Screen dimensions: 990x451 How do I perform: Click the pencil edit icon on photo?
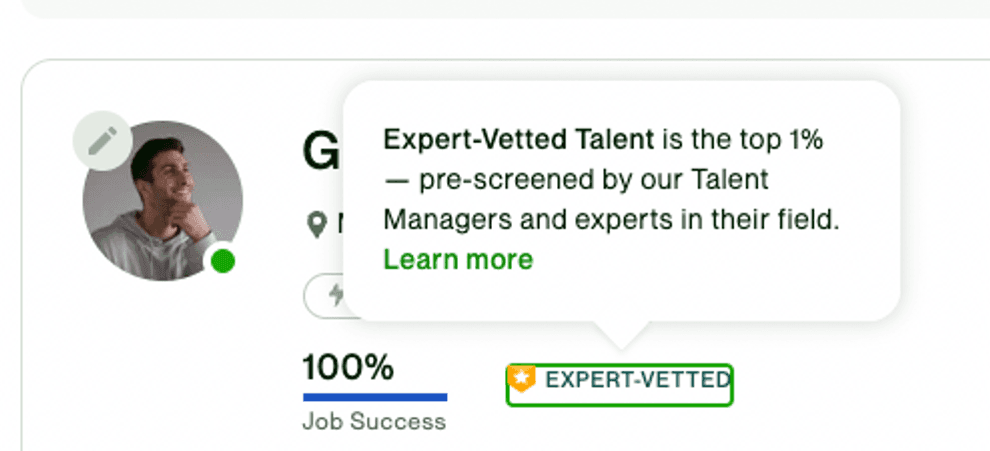[x=103, y=141]
